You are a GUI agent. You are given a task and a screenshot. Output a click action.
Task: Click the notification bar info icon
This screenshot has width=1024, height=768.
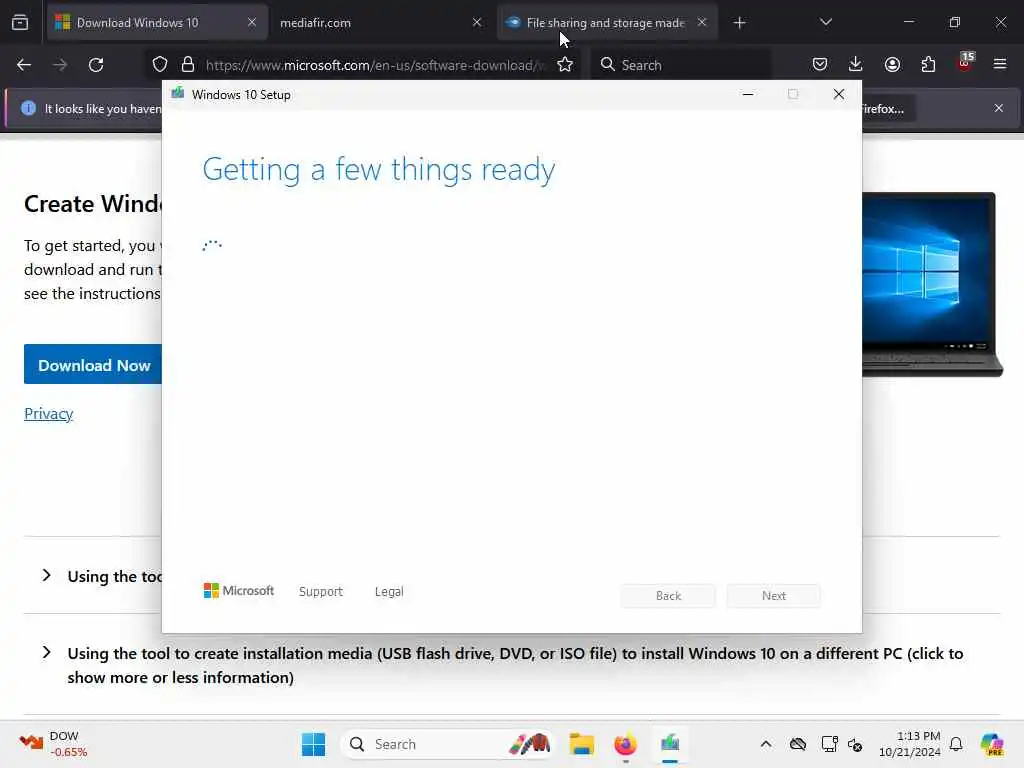point(28,108)
